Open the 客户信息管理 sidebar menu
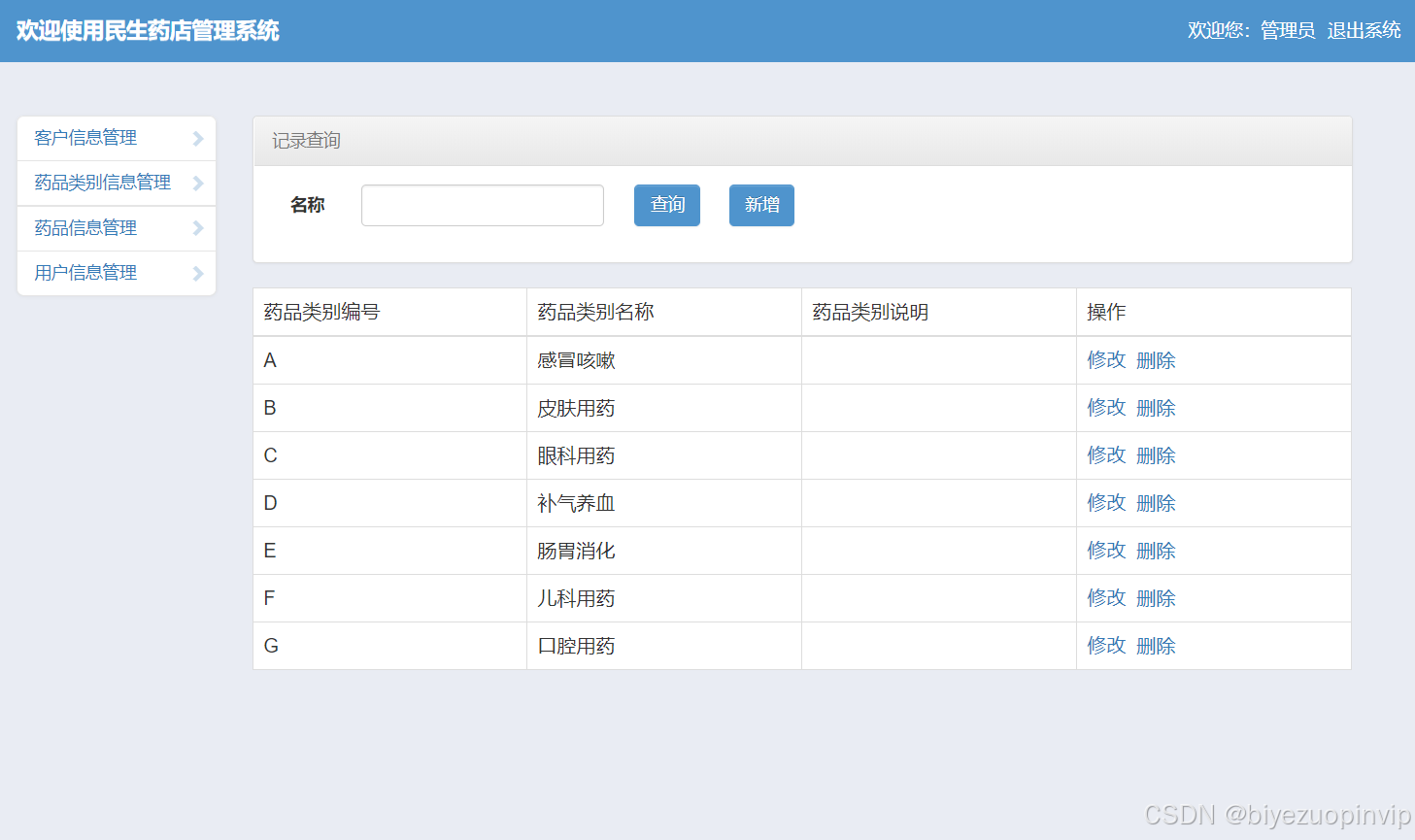1415x840 pixels. pyautogui.click(x=117, y=138)
